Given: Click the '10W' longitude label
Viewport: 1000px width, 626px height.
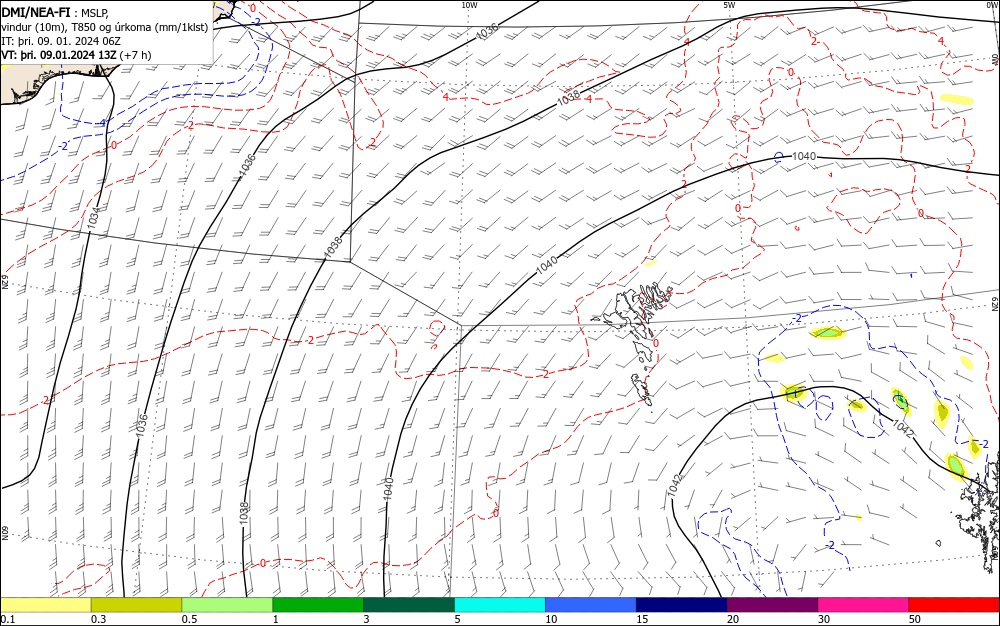Looking at the screenshot, I should (x=469, y=5).
